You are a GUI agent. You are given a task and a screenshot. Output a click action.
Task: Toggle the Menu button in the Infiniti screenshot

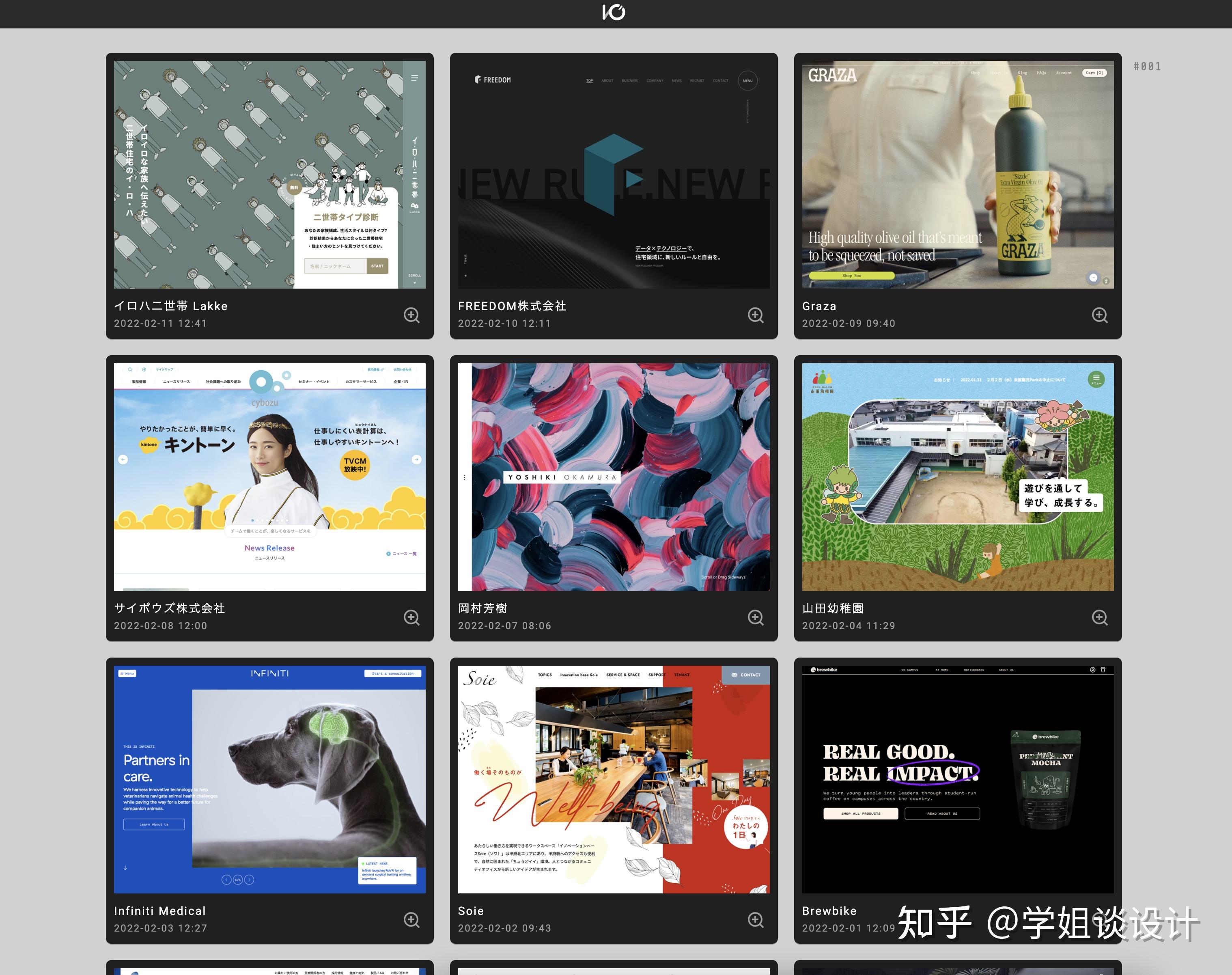pyautogui.click(x=127, y=673)
